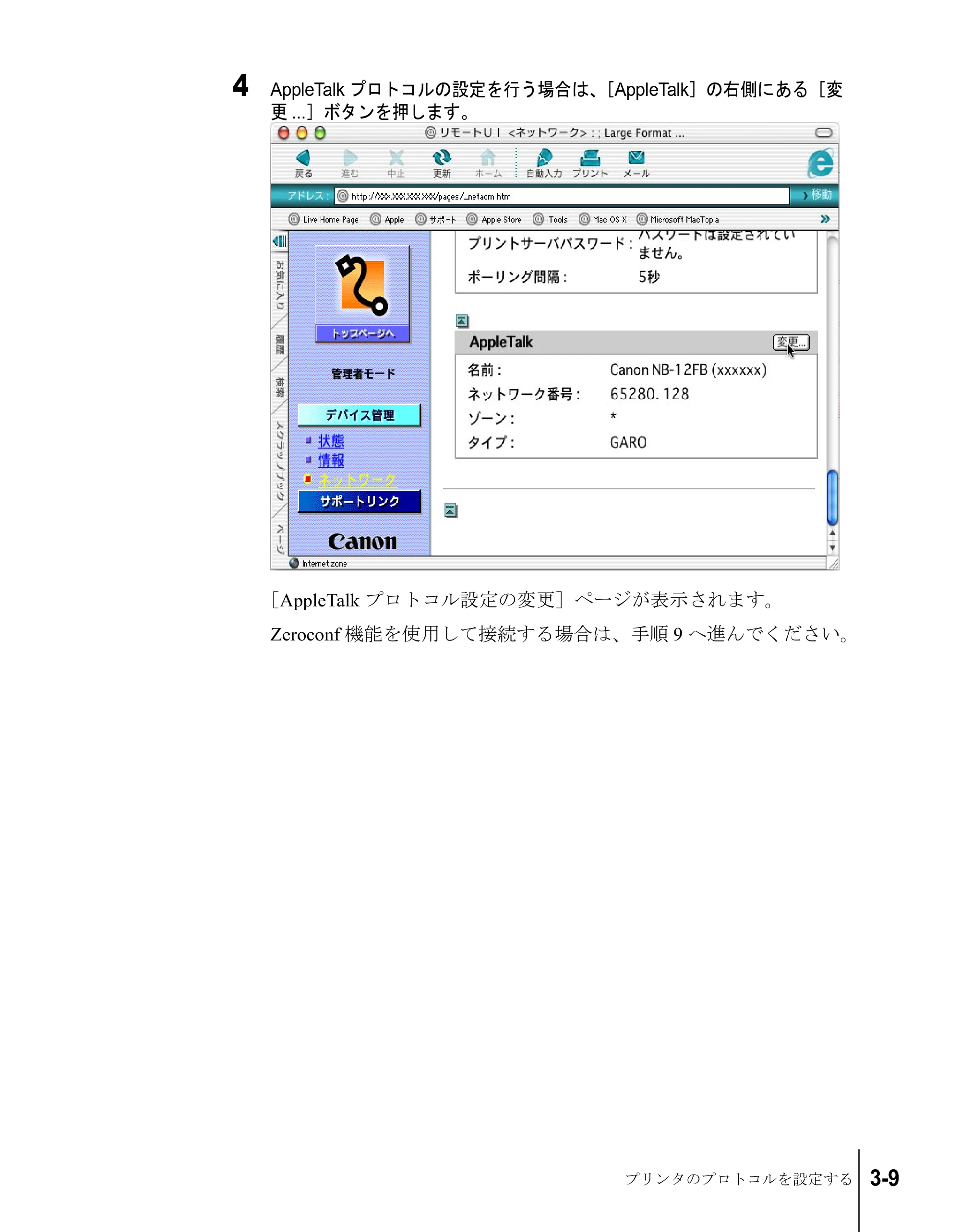This screenshot has height=1232, width=960.
Task: Expand more favorites bar chevron
Action: coord(825,219)
